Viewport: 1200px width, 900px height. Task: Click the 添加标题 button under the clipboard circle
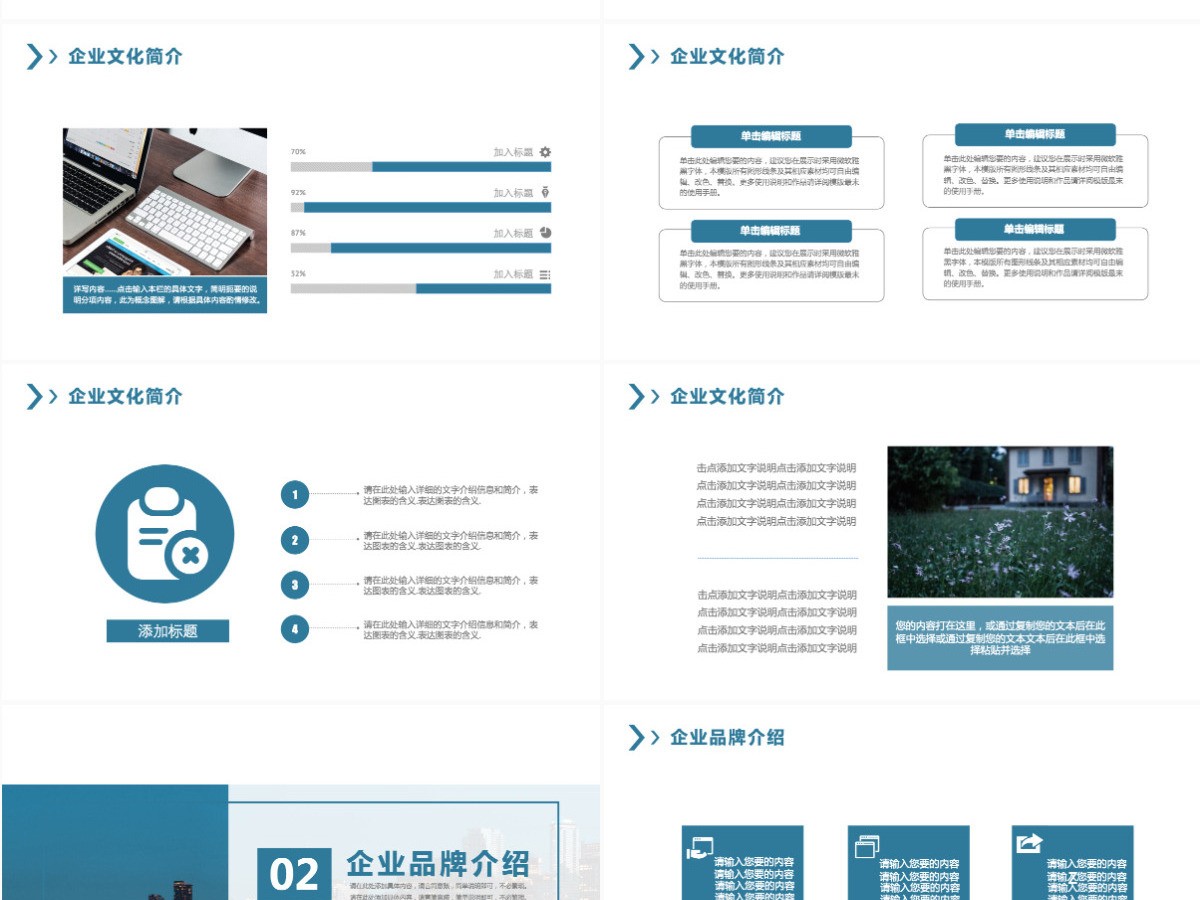168,631
